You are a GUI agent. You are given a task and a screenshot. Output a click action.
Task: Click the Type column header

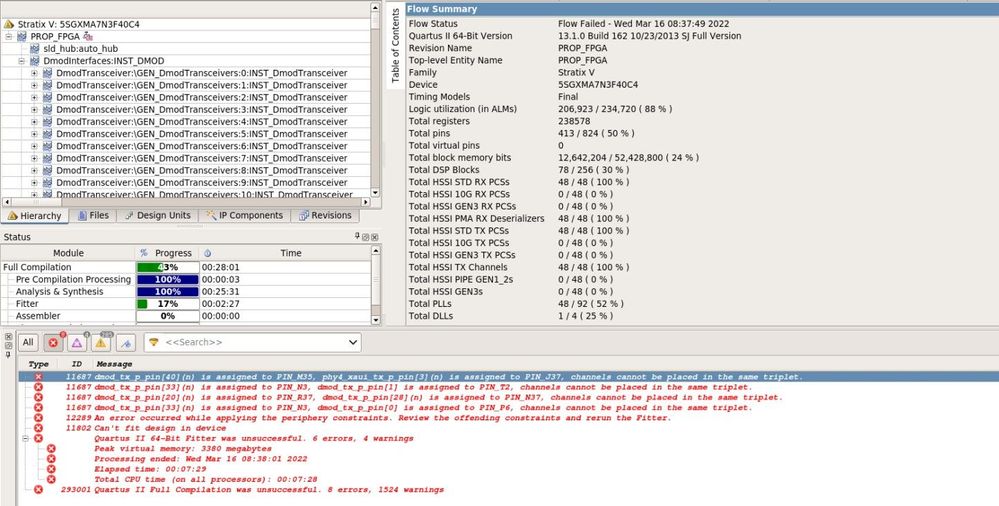[38, 364]
